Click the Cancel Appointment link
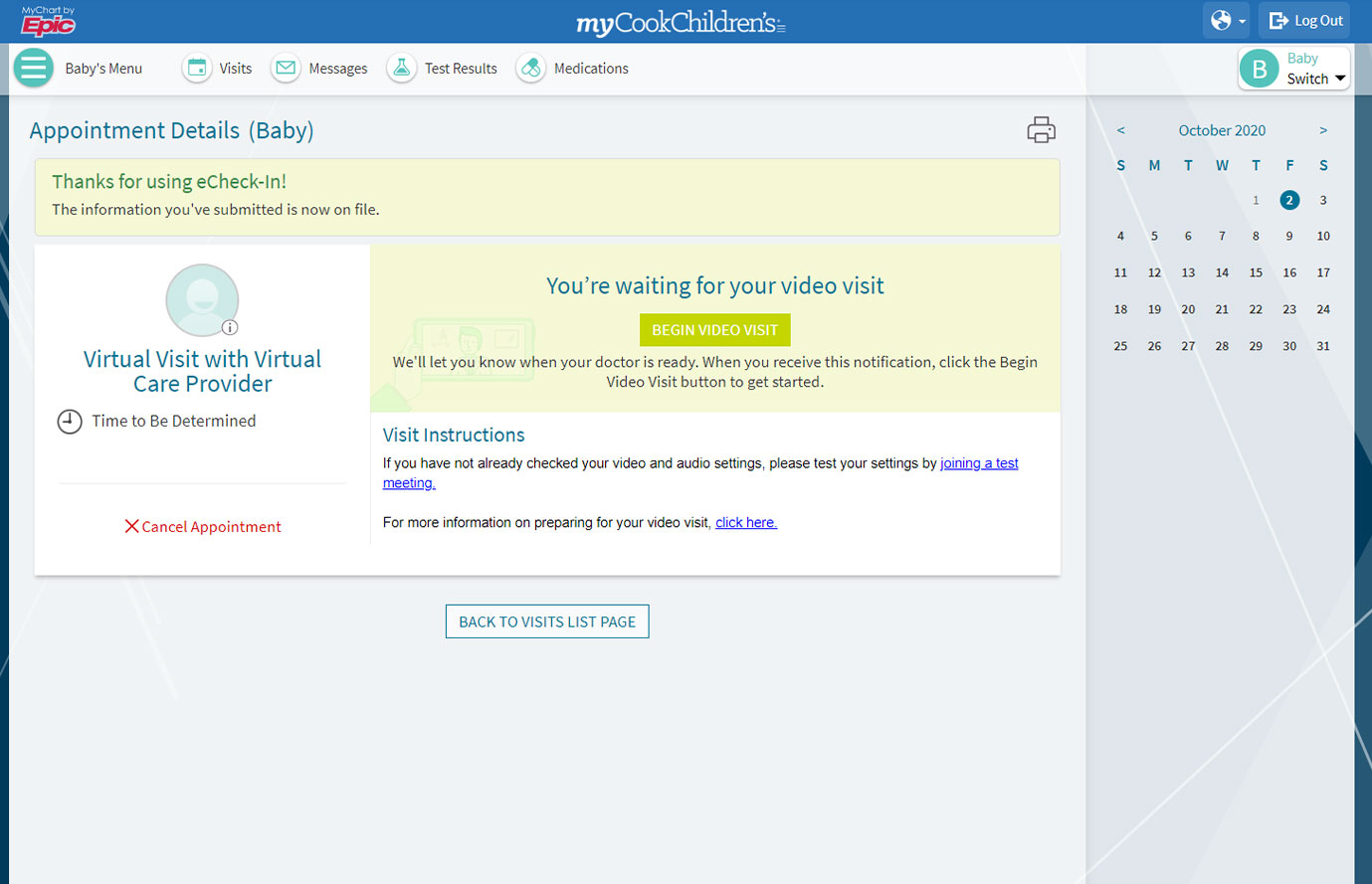This screenshot has height=884, width=1372. [x=203, y=527]
